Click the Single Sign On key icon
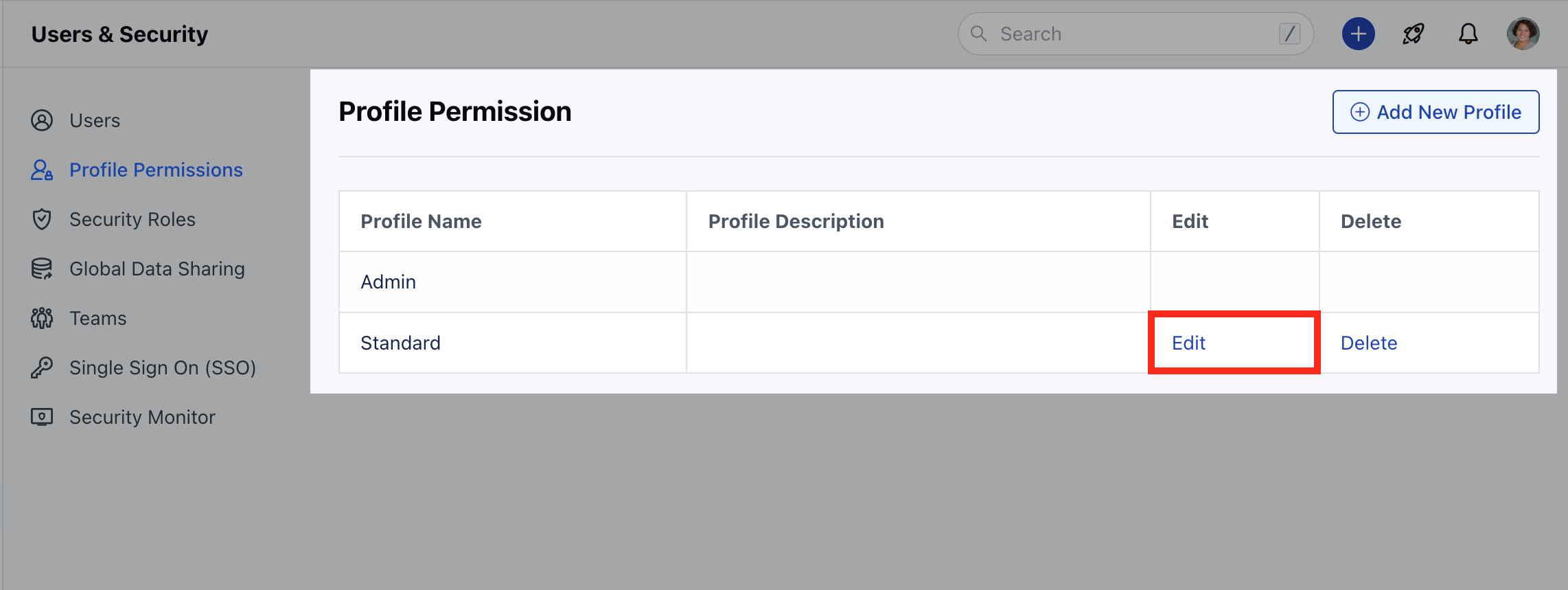 pyautogui.click(x=42, y=367)
